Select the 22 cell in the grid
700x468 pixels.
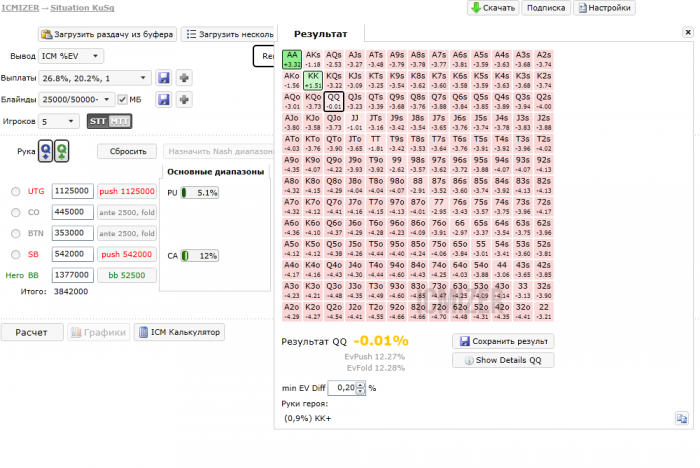(544, 311)
